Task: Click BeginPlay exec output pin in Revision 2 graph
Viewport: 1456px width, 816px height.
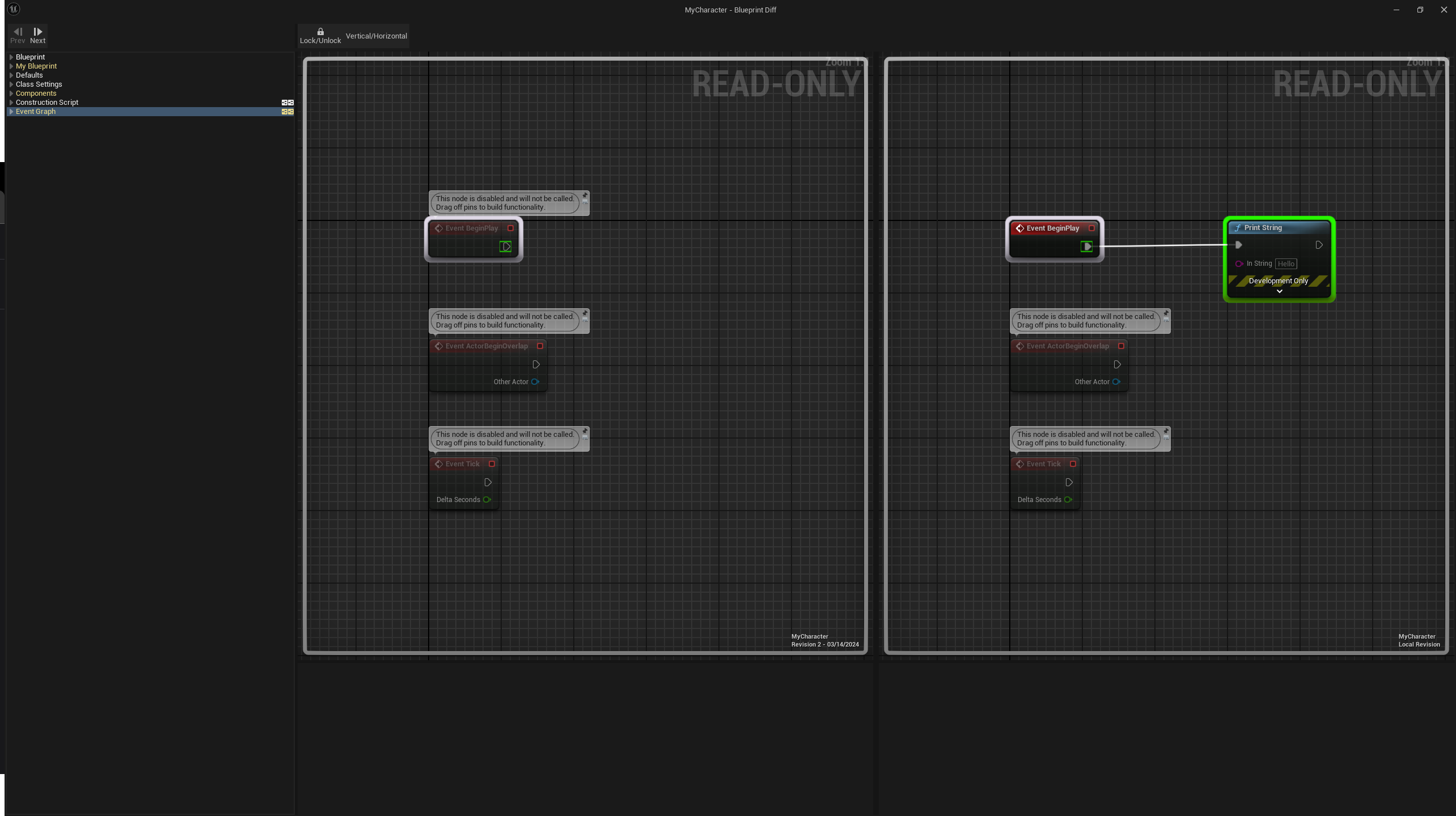Action: (506, 246)
